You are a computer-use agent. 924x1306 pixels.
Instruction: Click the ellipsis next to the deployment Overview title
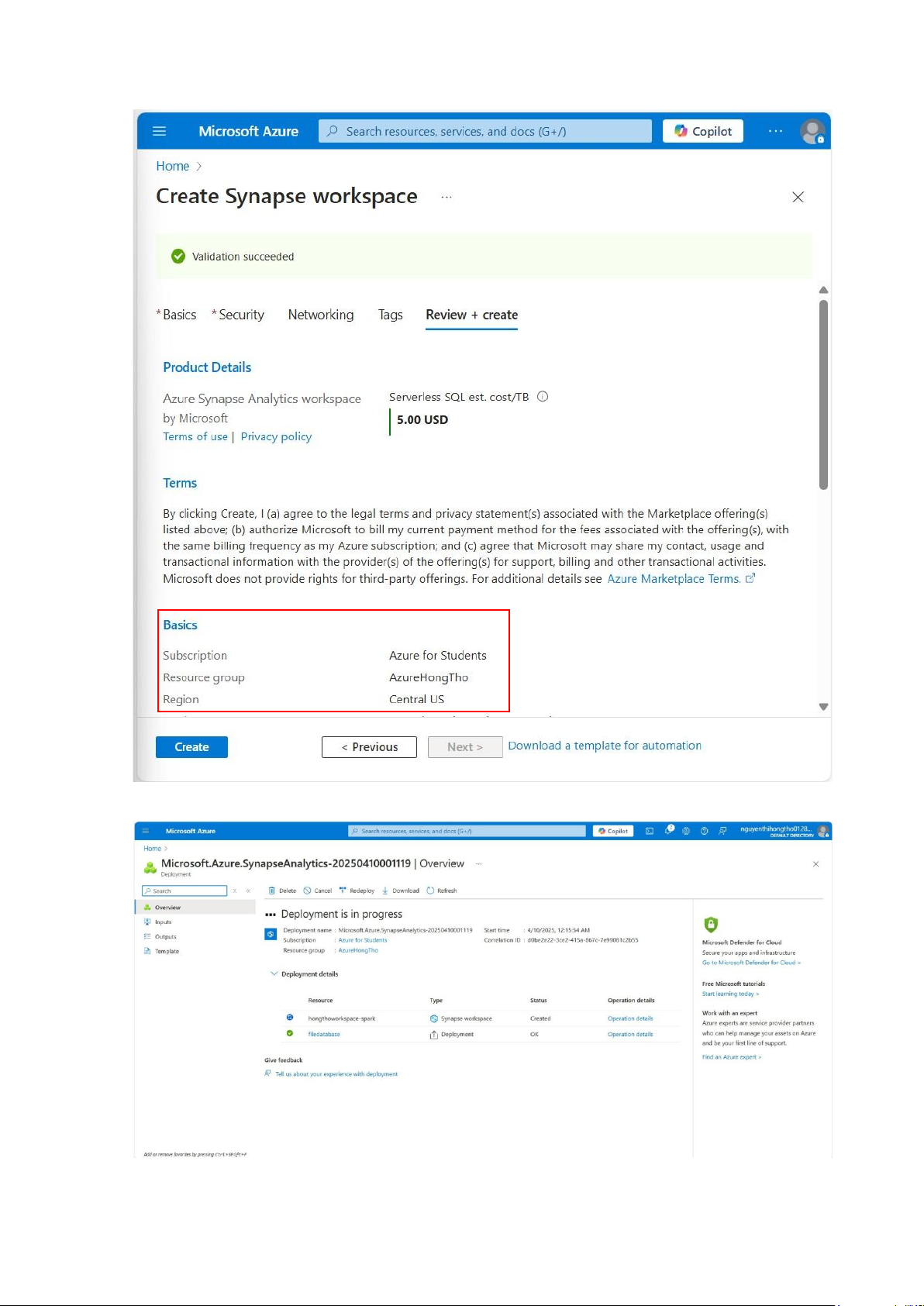coord(478,863)
